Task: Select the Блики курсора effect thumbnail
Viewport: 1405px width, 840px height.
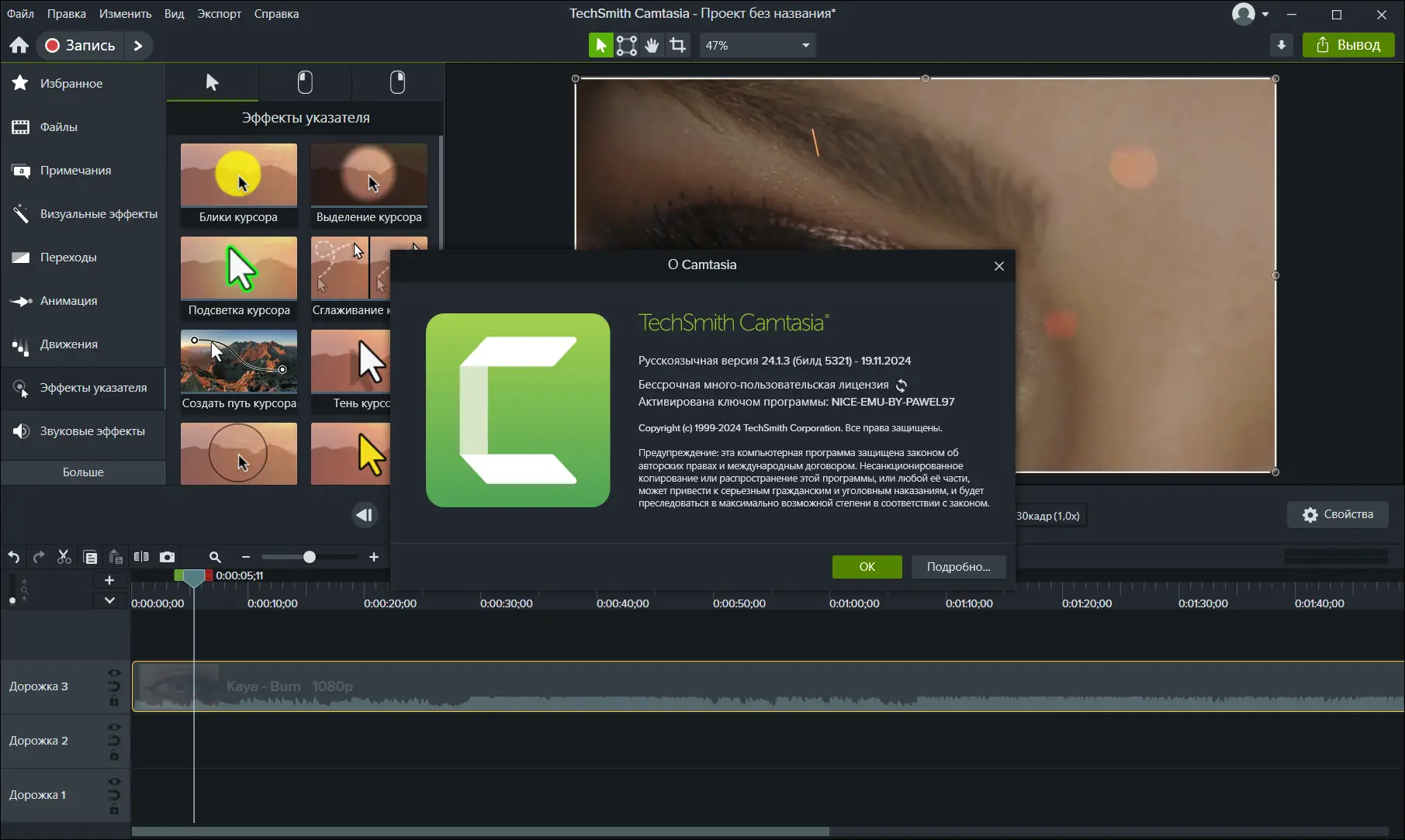Action: pos(238,185)
